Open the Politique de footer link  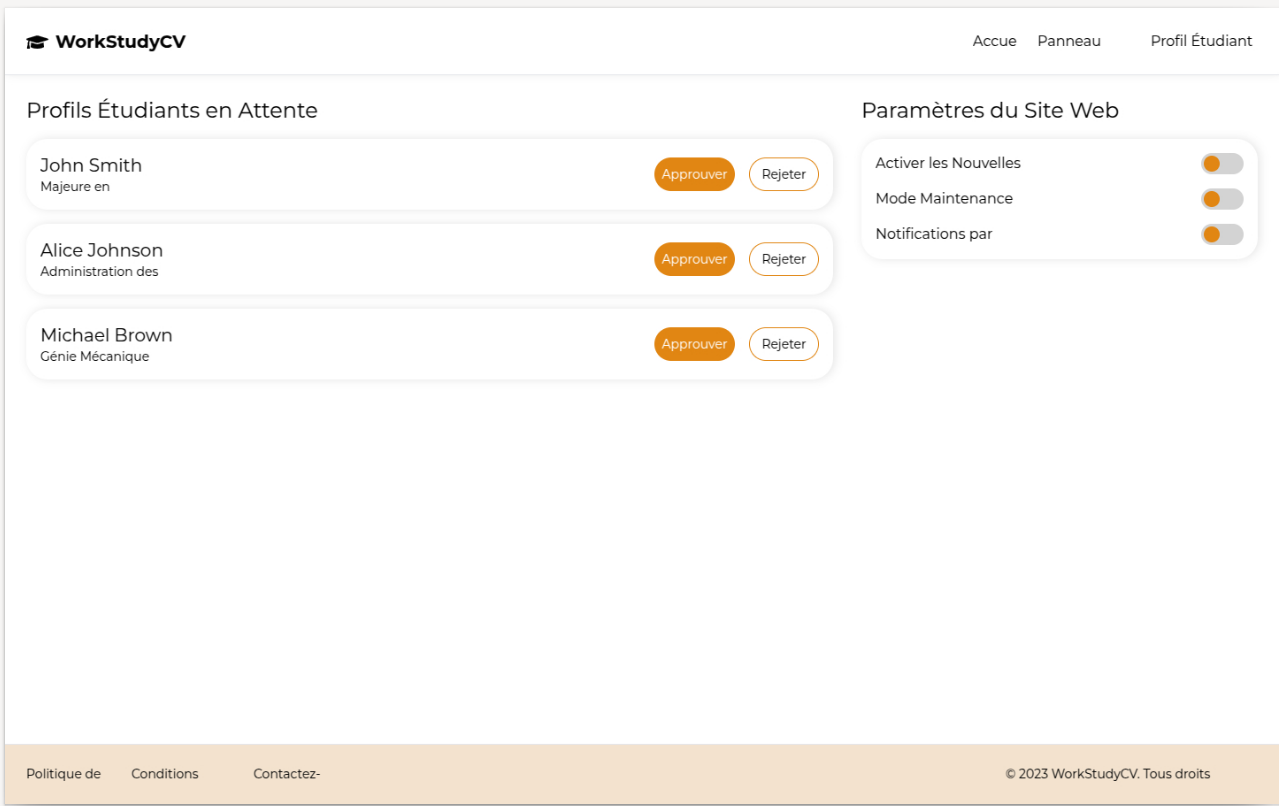tap(63, 774)
